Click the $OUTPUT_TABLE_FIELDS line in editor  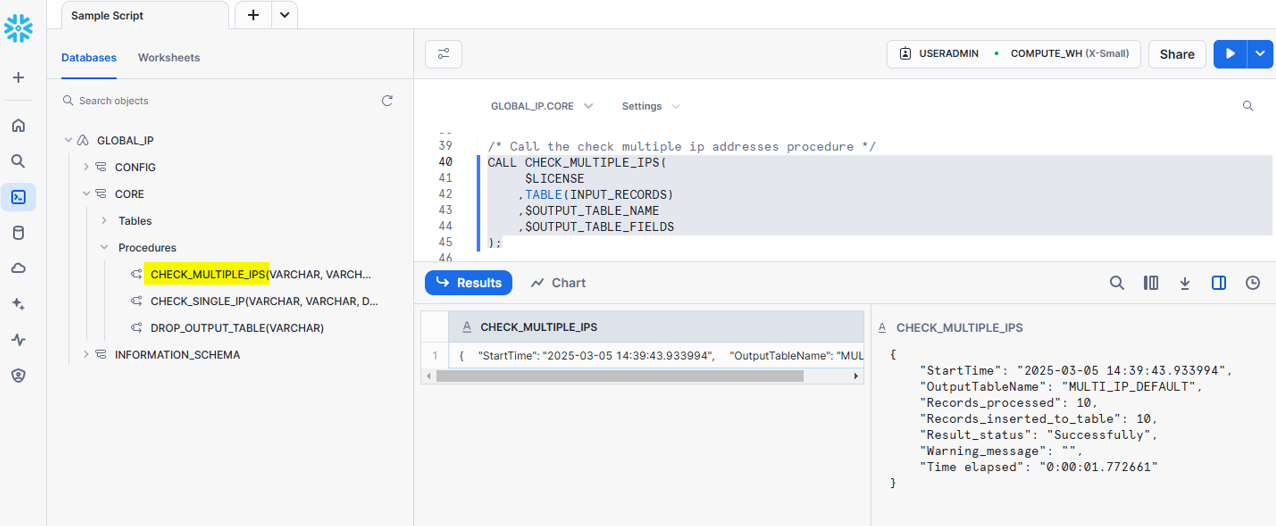coord(595,227)
